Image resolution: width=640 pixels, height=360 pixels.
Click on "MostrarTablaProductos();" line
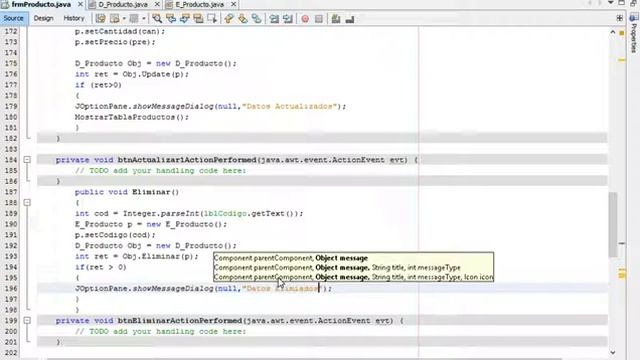tap(132, 117)
